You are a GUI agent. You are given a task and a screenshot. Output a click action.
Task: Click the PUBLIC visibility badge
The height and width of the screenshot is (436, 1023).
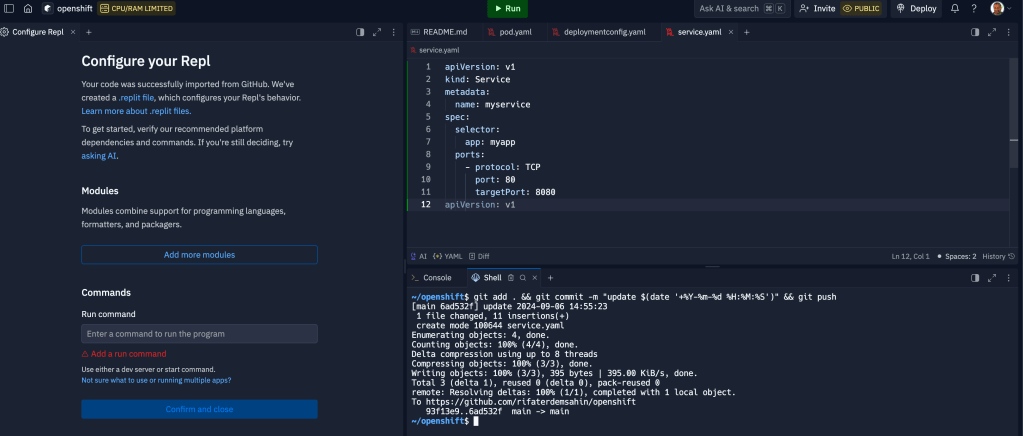tap(861, 8)
